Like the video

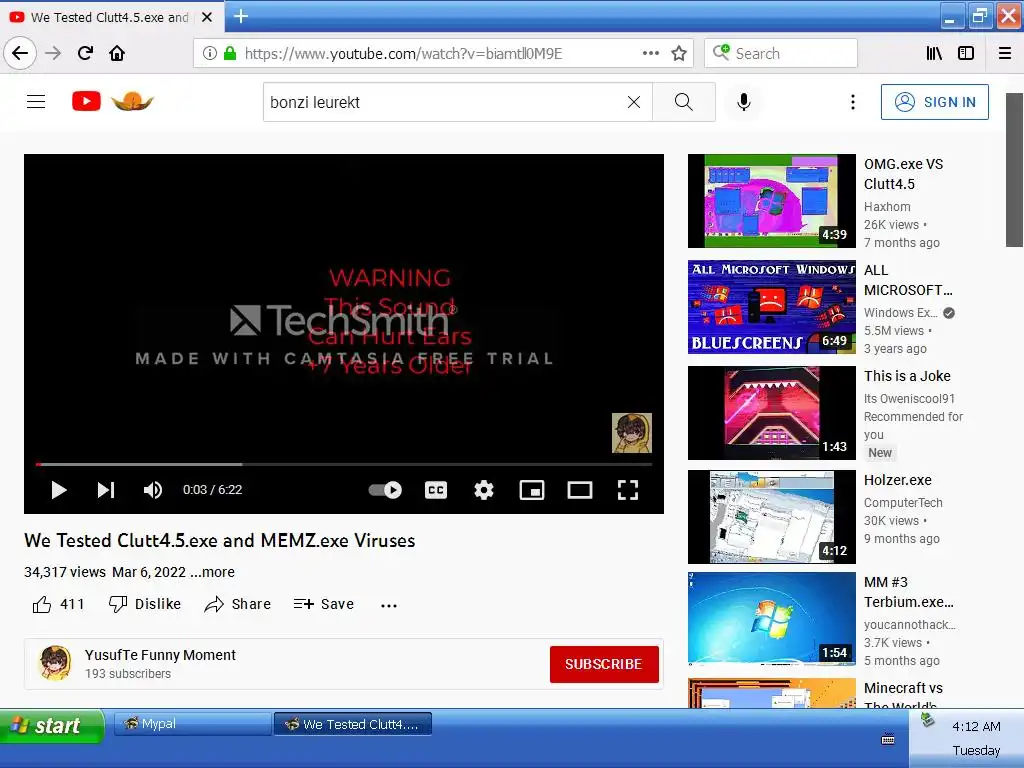(x=58, y=604)
